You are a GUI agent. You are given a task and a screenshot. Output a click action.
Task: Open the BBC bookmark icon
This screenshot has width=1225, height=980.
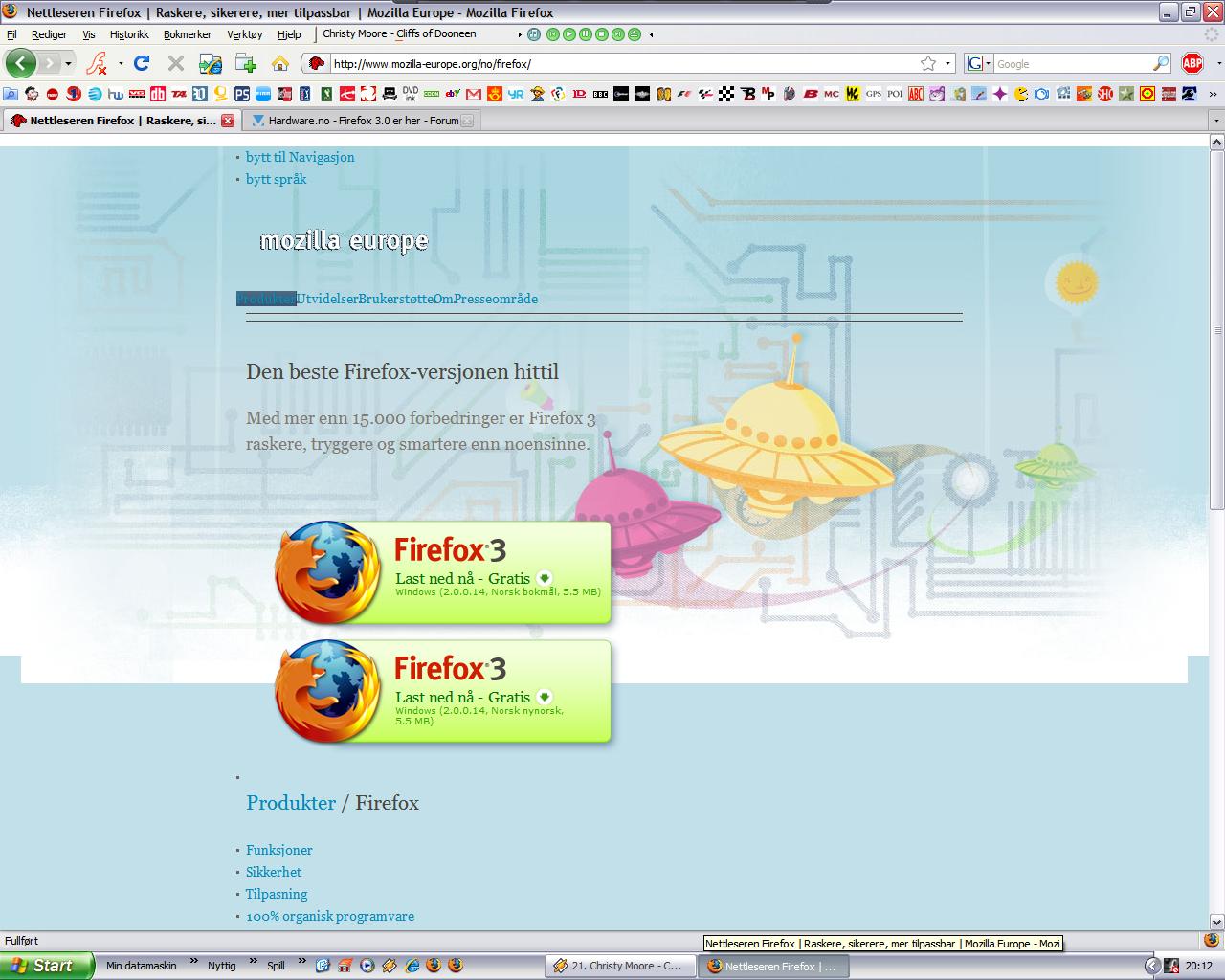pos(600,94)
